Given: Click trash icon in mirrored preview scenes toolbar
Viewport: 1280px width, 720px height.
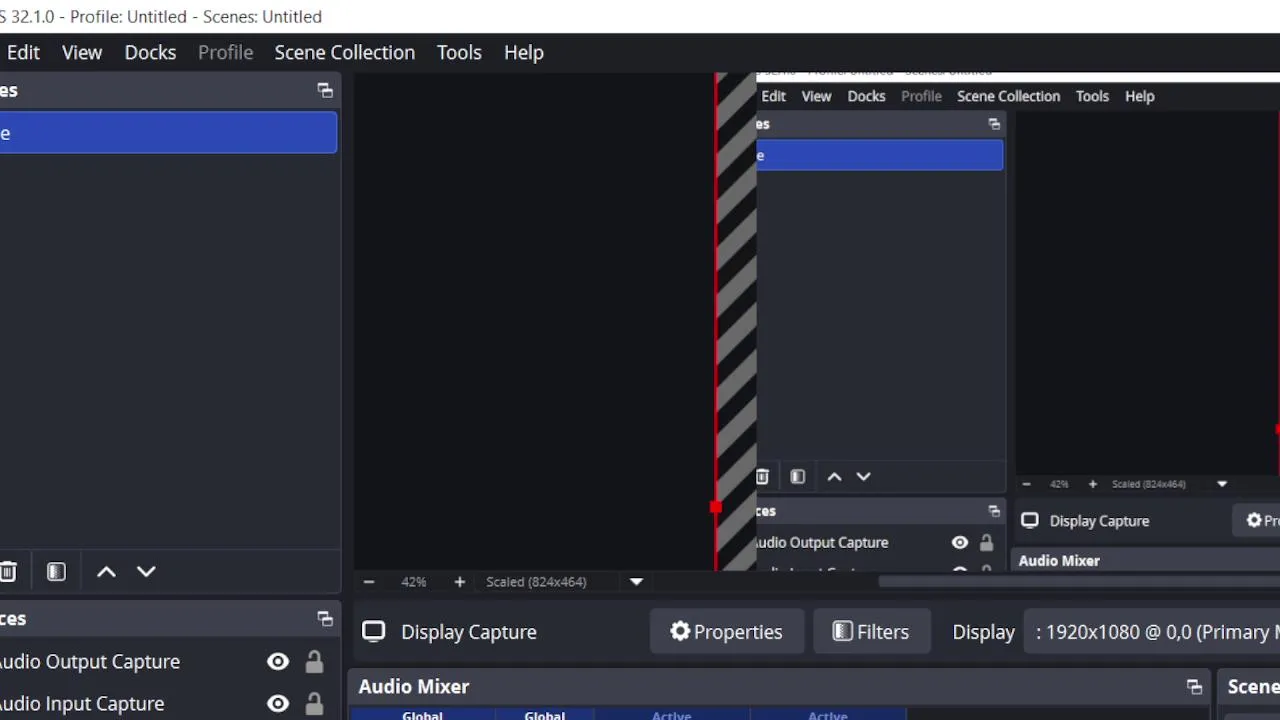Looking at the screenshot, I should [x=762, y=477].
